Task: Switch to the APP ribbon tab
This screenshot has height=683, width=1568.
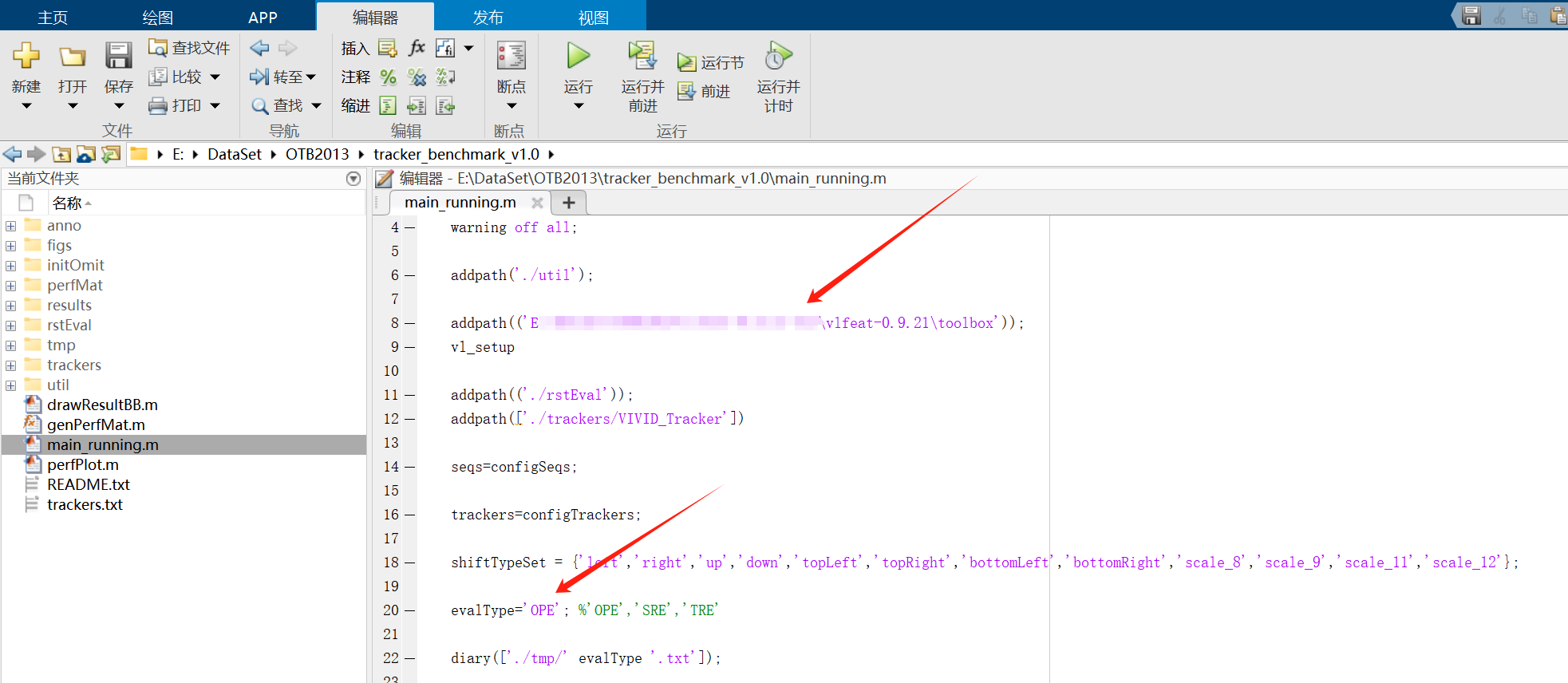Action: tap(263, 17)
